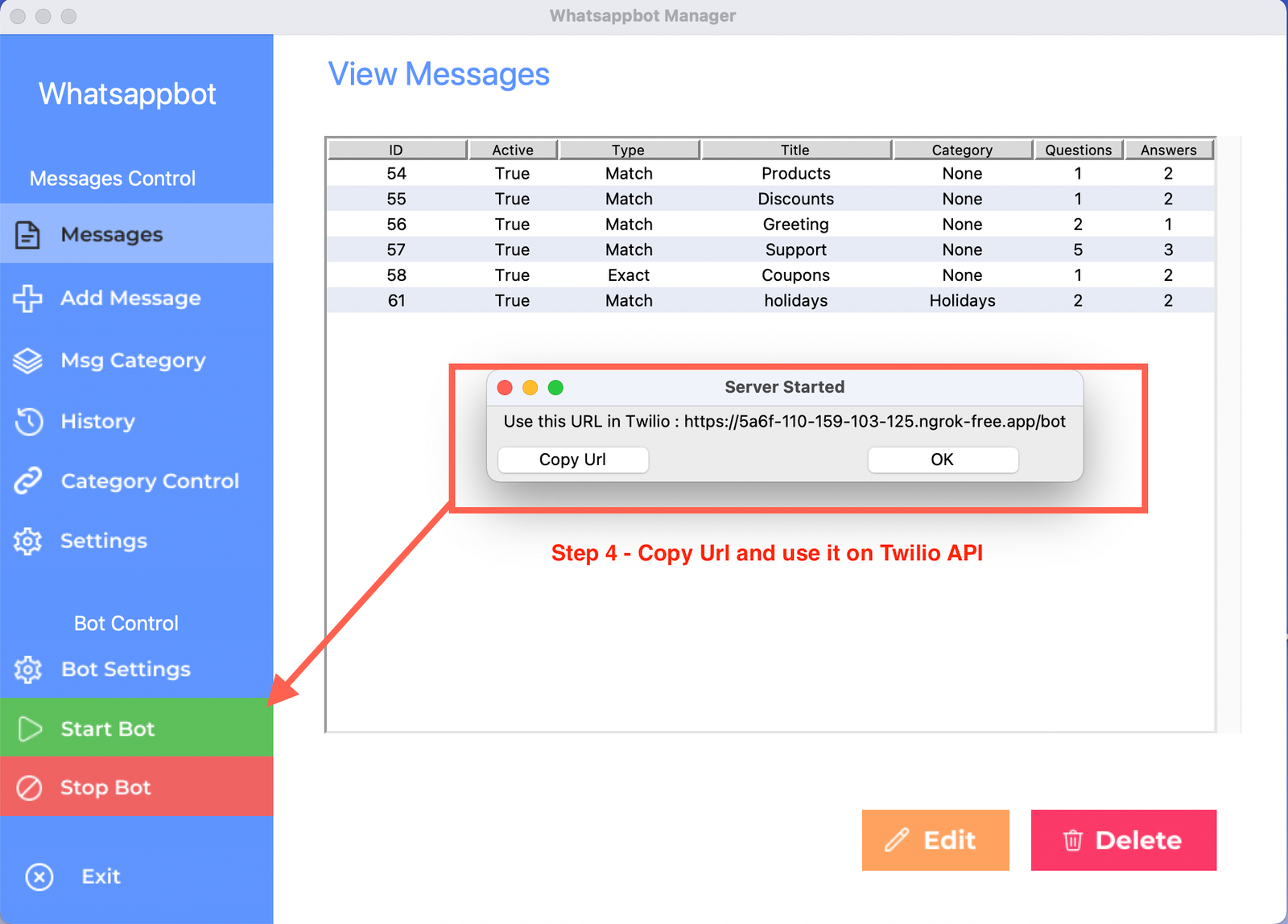Viewport: 1288px width, 924px height.
Task: Click the Settings gear icon in sidebar
Action: (27, 541)
